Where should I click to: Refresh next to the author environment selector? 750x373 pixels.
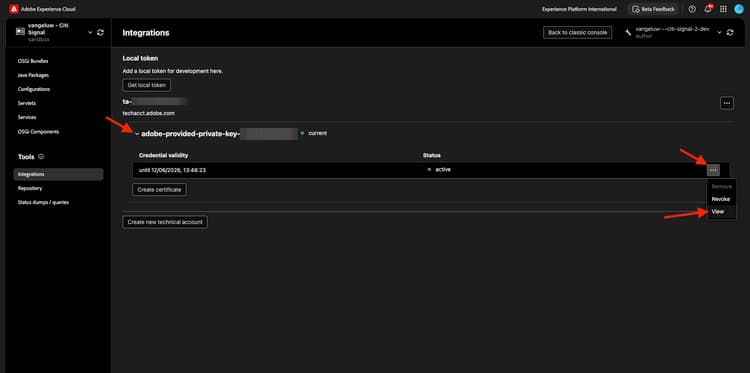click(730, 33)
